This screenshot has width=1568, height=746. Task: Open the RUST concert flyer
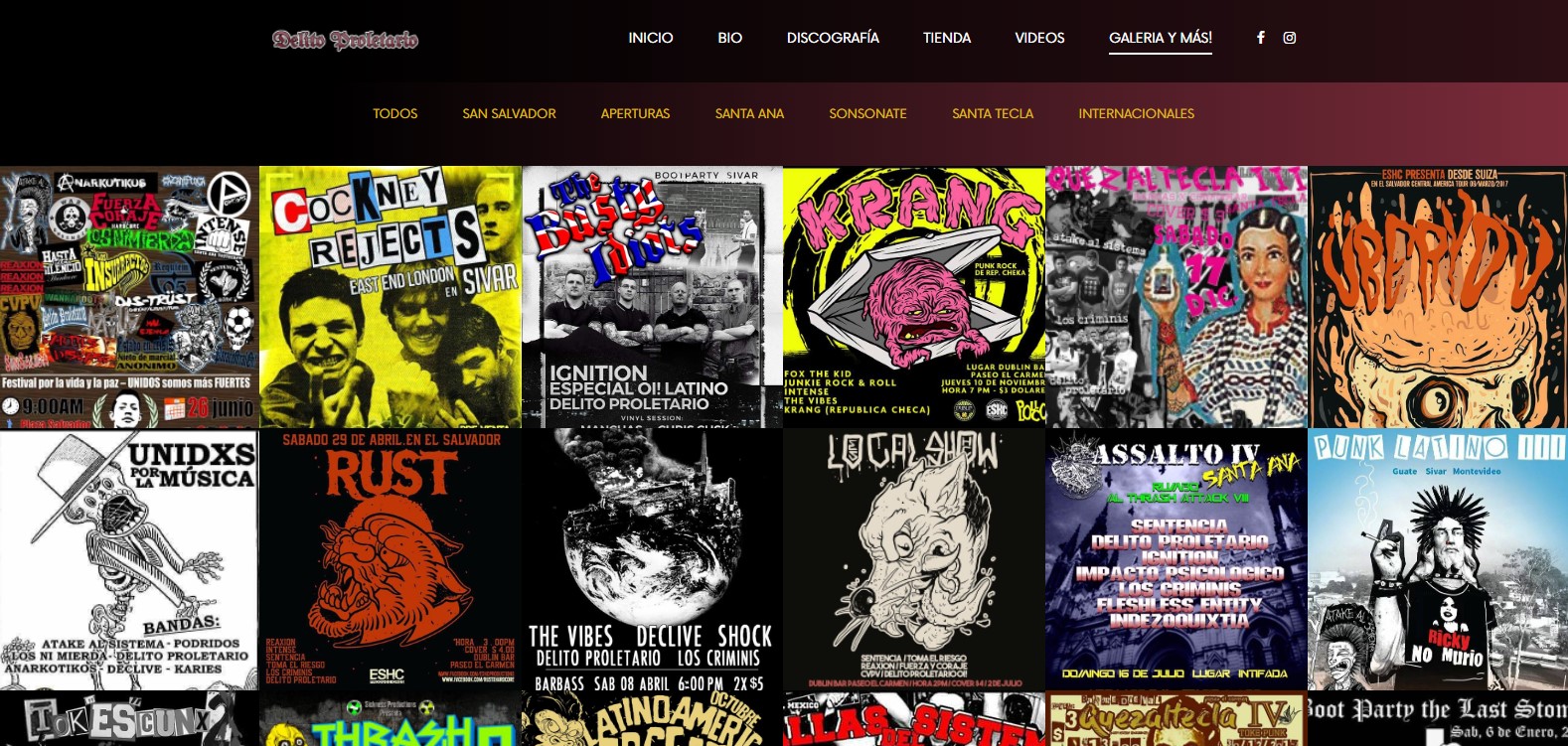(x=390, y=559)
